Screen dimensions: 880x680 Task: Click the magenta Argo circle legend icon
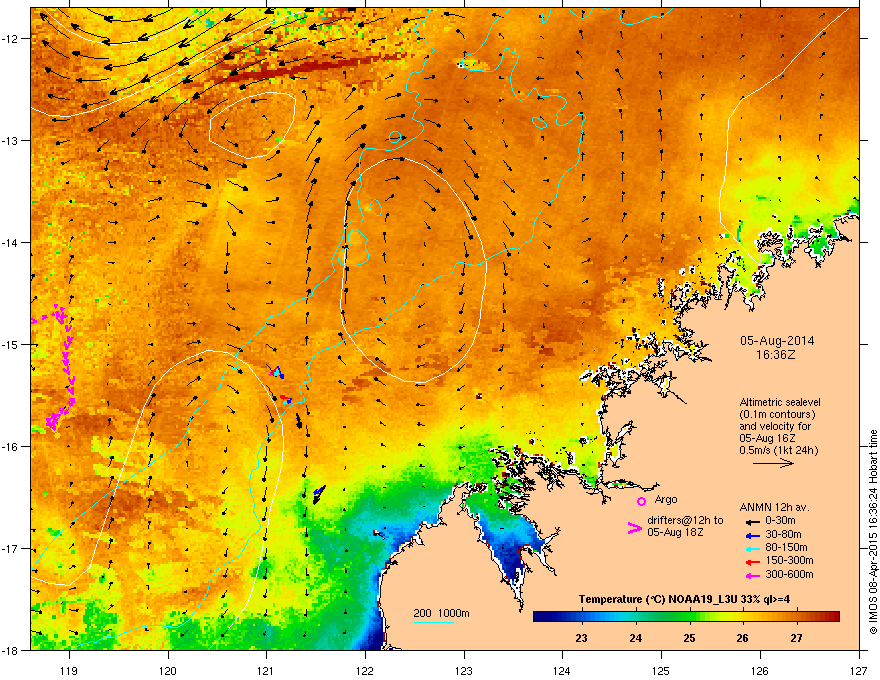pos(641,501)
